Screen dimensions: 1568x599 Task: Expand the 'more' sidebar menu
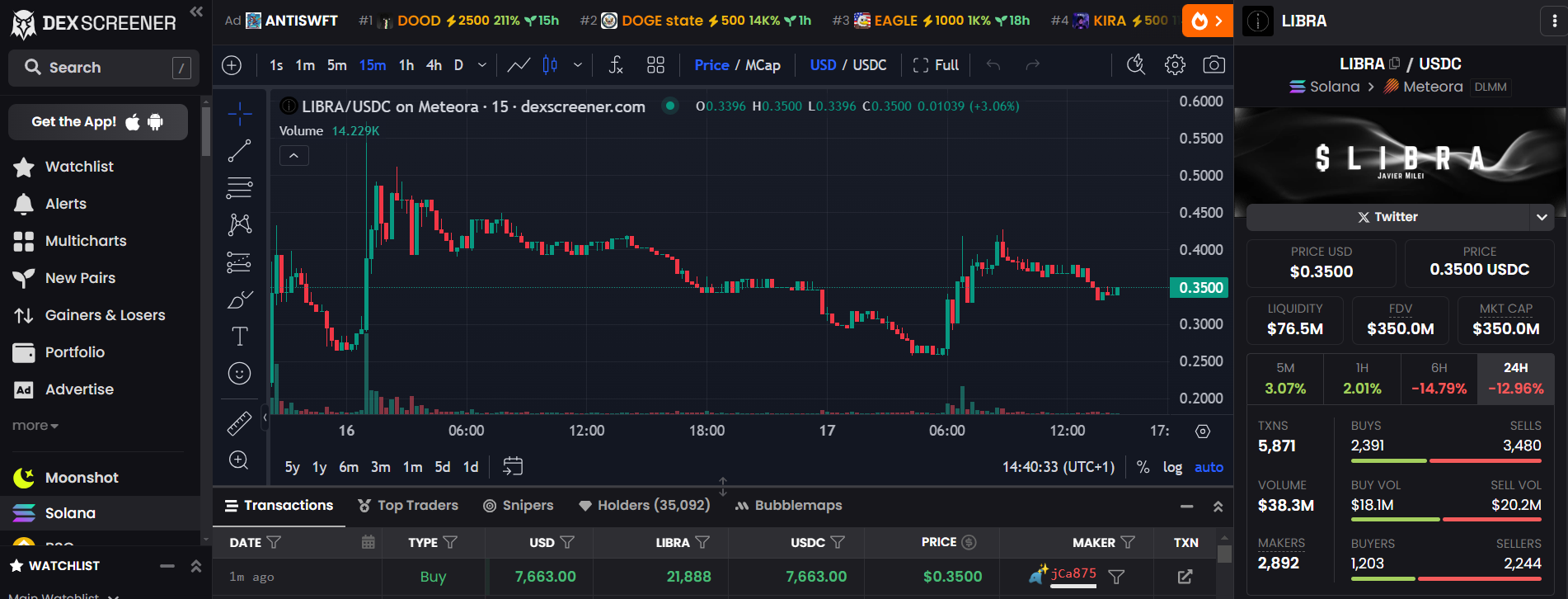[x=35, y=426]
